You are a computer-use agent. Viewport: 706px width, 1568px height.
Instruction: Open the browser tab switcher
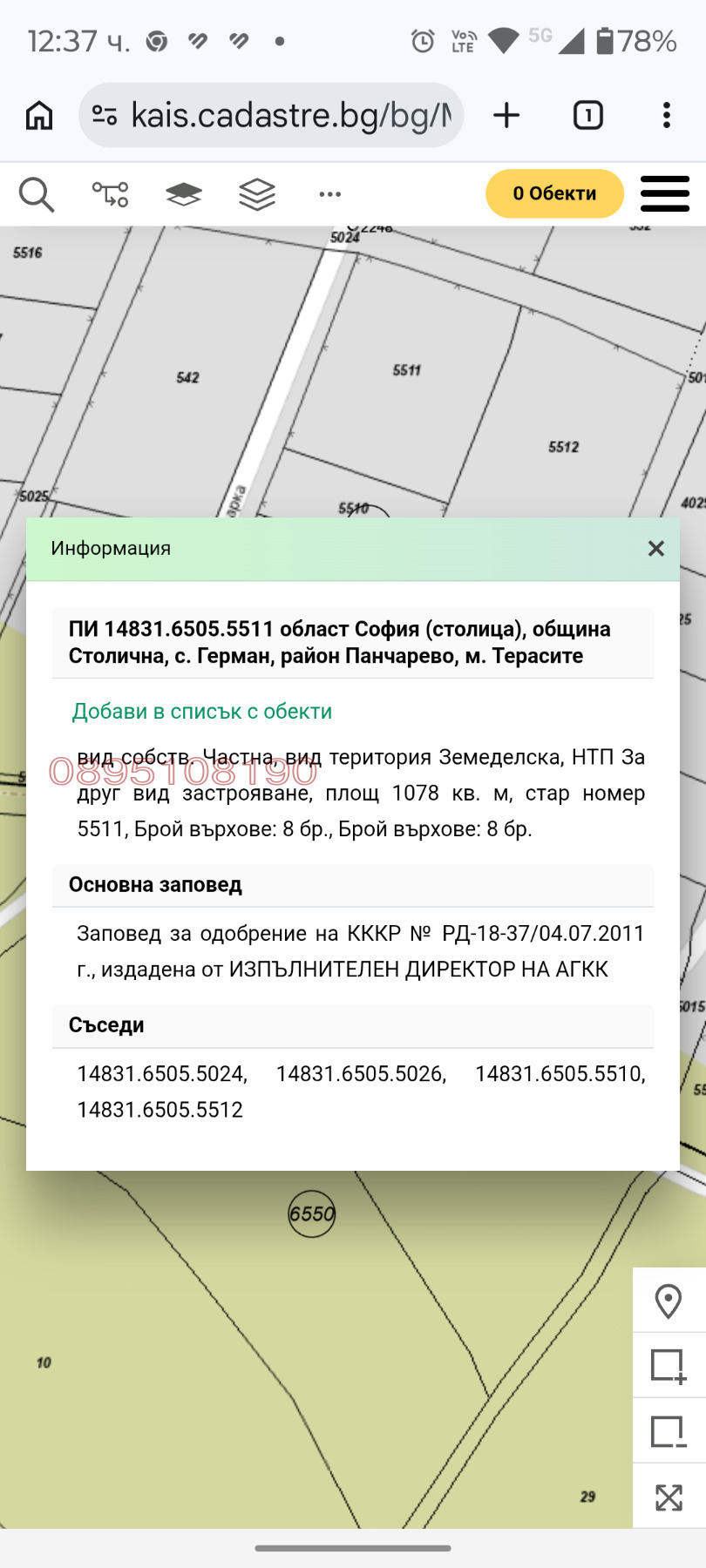coord(588,115)
